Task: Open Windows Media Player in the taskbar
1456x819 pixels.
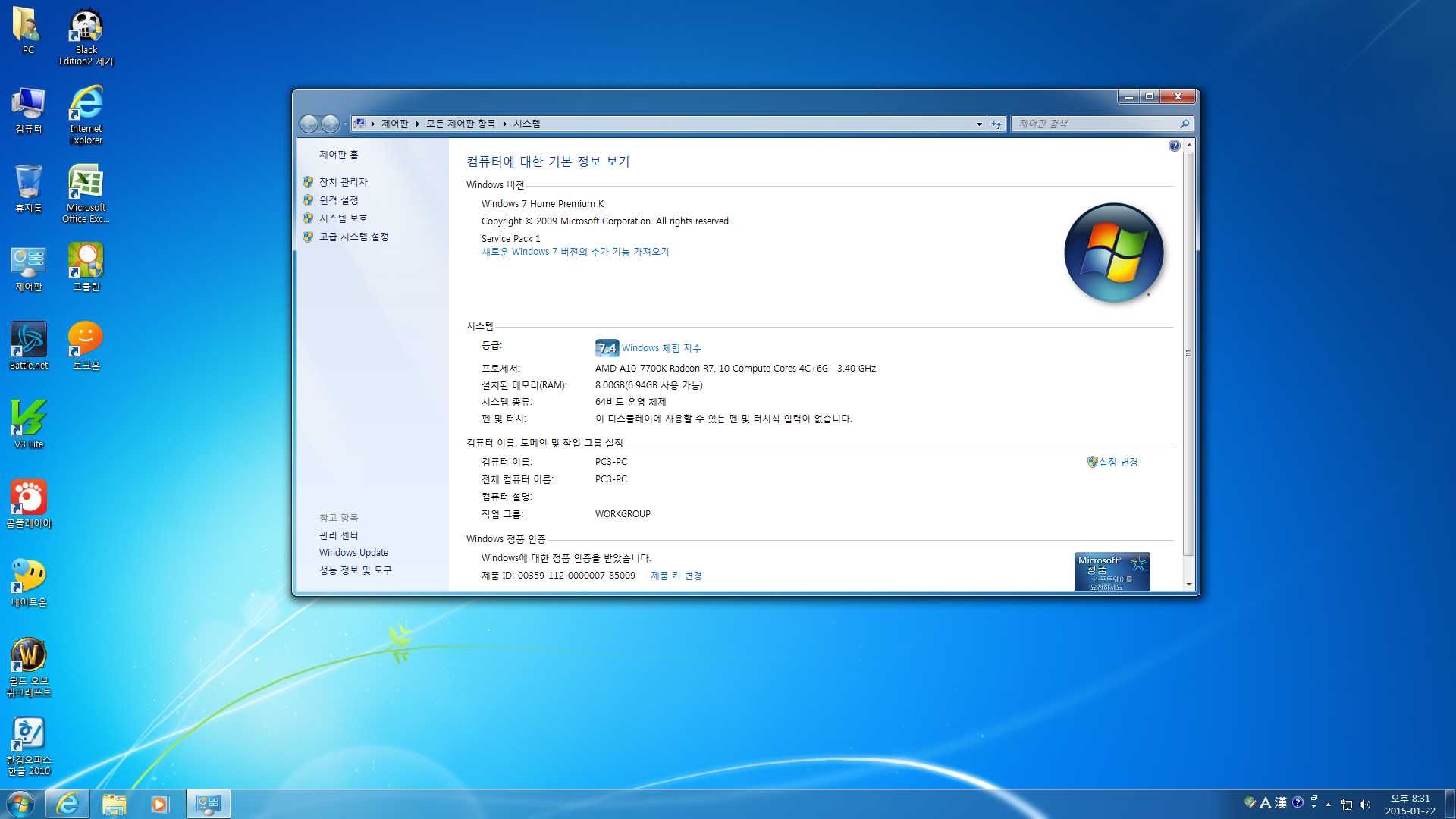Action: click(x=159, y=804)
